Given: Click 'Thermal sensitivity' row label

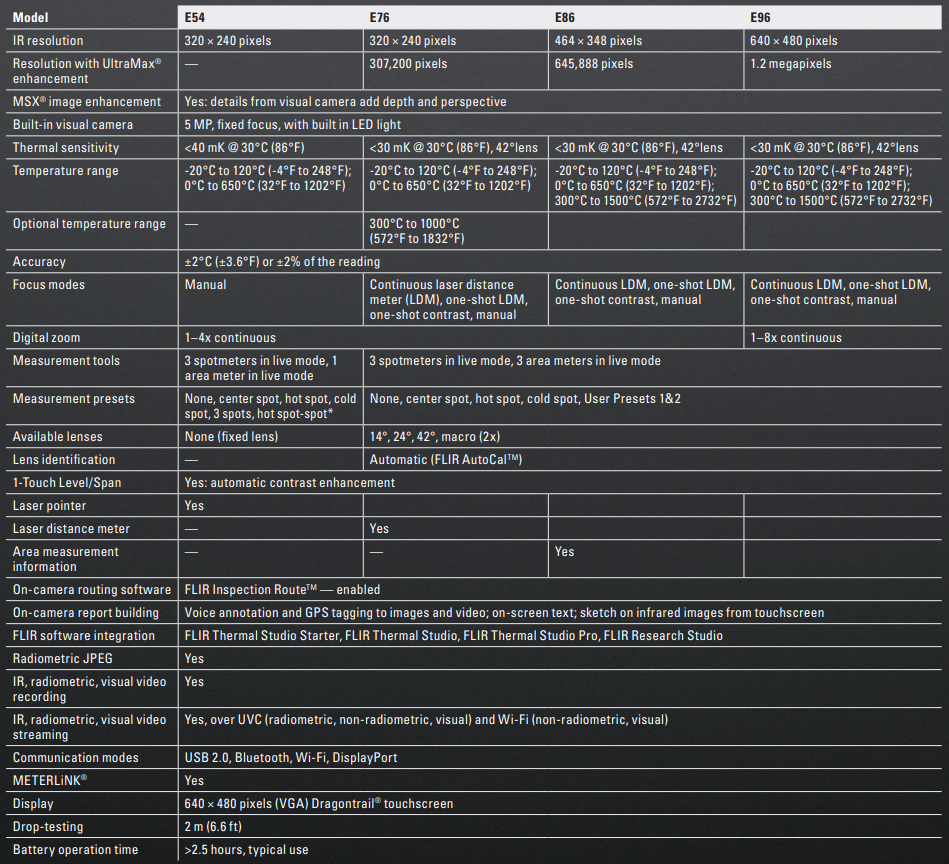Looking at the screenshot, I should click(x=66, y=148).
